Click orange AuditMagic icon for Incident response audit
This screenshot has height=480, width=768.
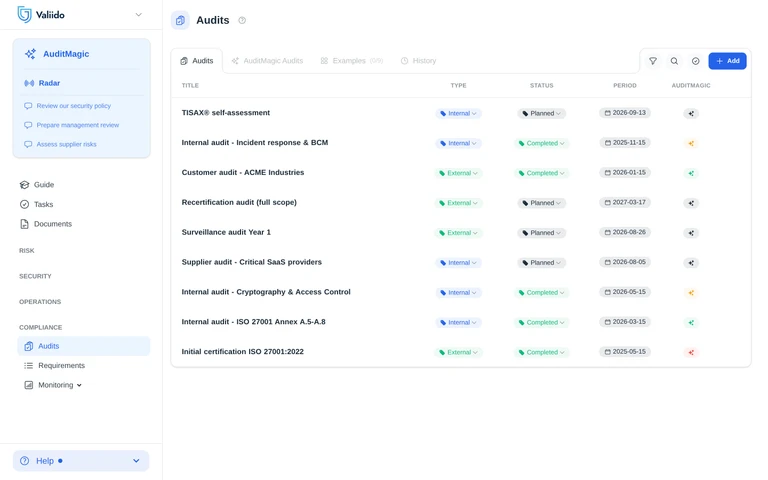tap(691, 143)
